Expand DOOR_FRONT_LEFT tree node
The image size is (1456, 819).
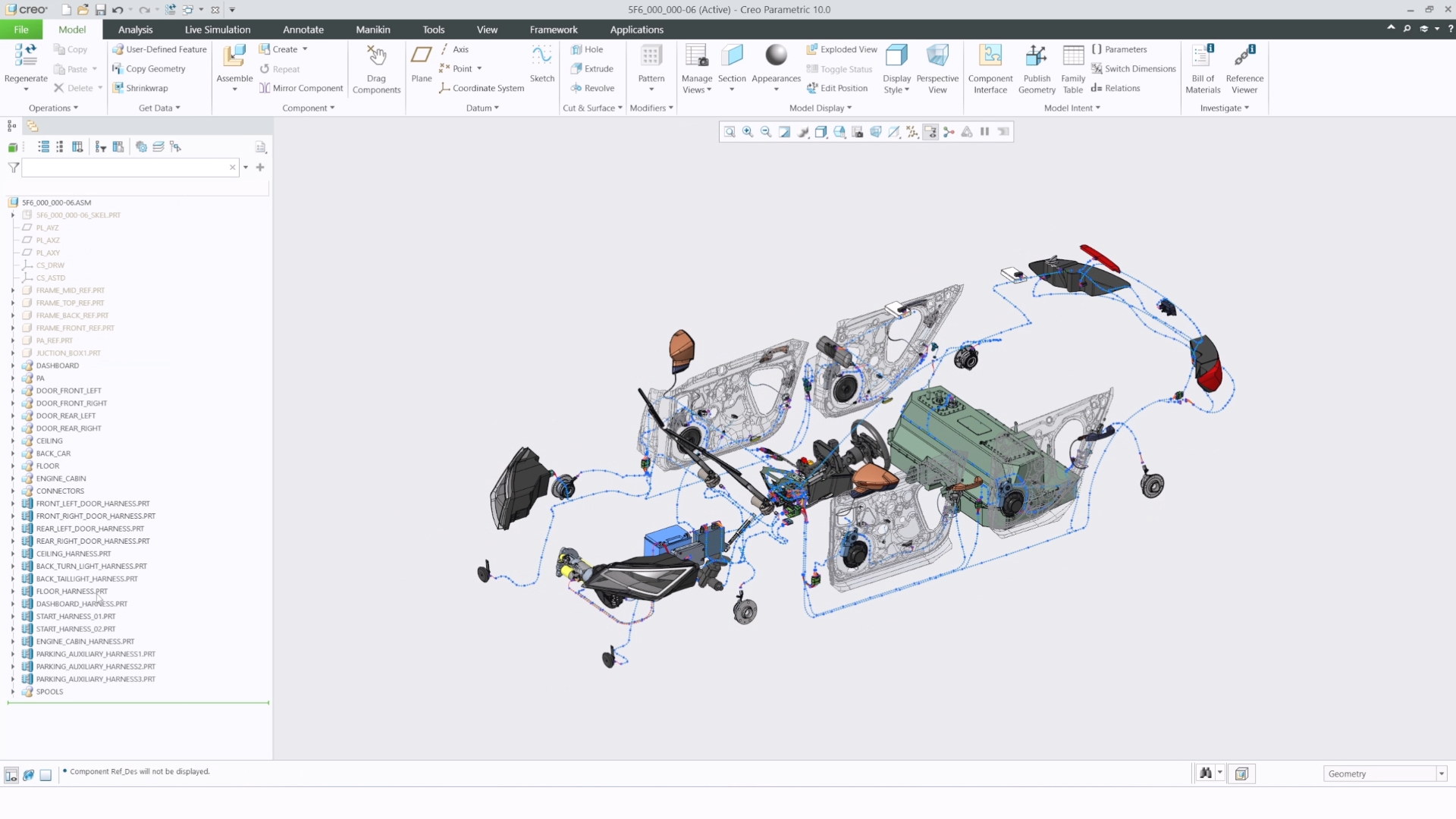tap(13, 391)
